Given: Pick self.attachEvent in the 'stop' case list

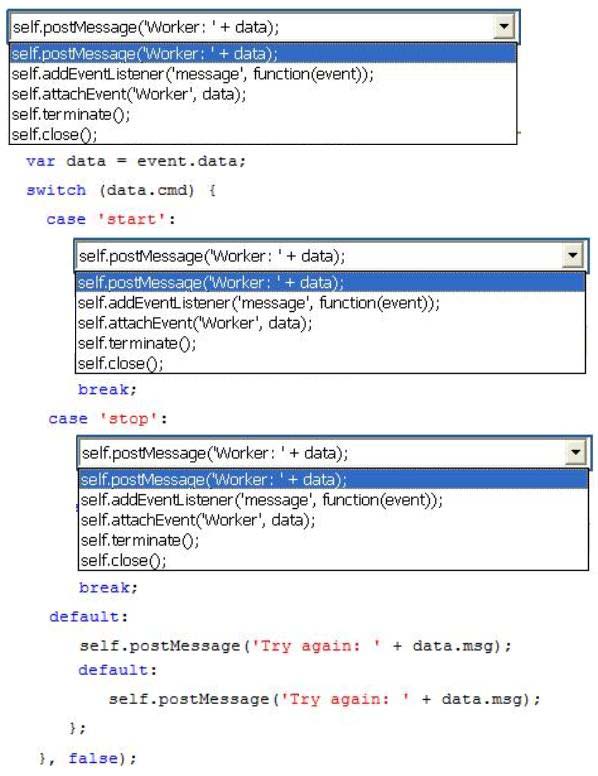Looking at the screenshot, I should [334, 520].
